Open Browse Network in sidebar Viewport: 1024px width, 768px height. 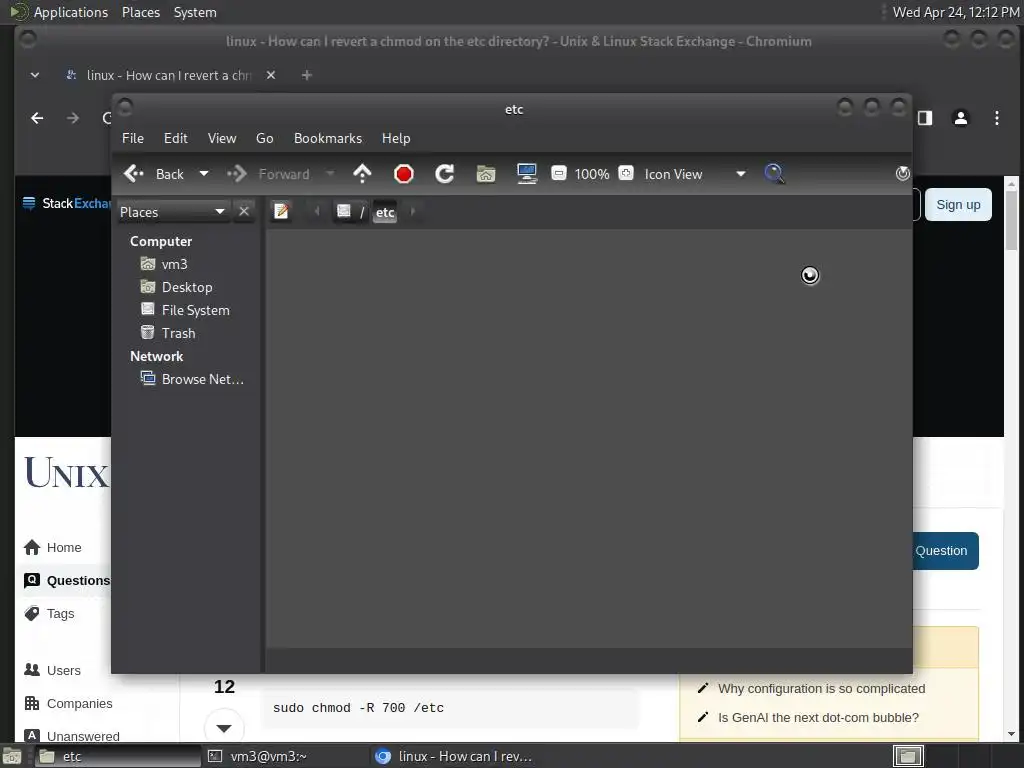click(202, 379)
